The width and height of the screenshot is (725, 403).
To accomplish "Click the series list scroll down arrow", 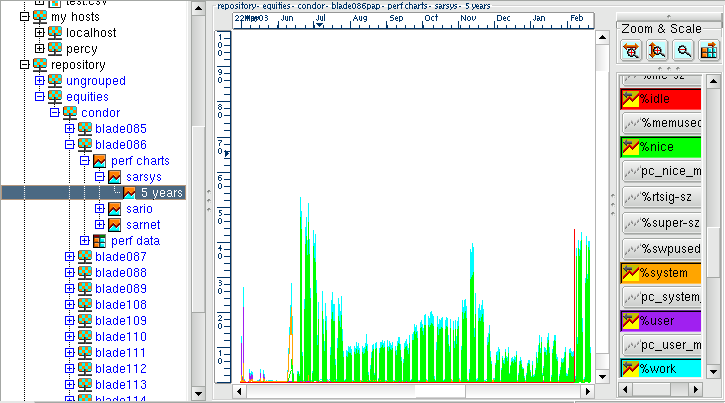I will (x=713, y=372).
